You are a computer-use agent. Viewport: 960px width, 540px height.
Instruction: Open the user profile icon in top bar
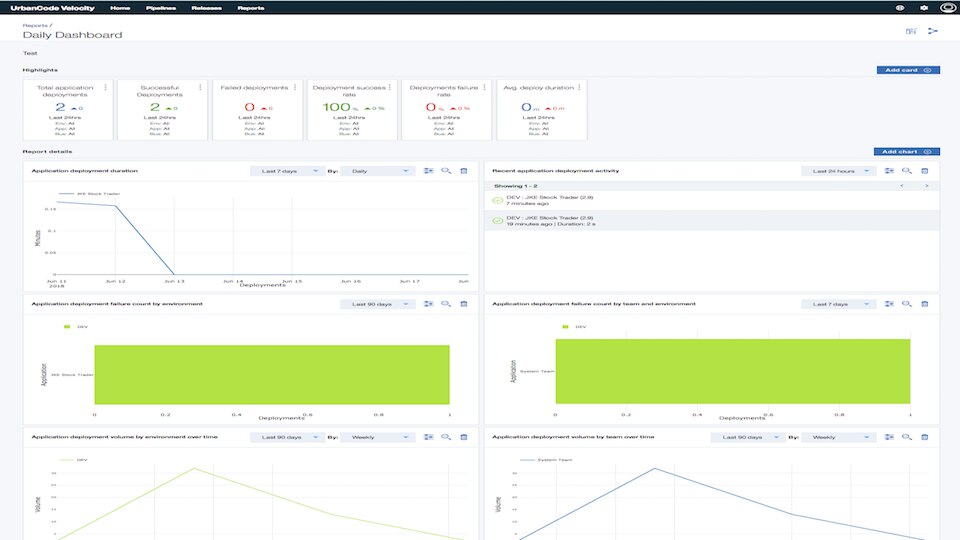pos(948,8)
